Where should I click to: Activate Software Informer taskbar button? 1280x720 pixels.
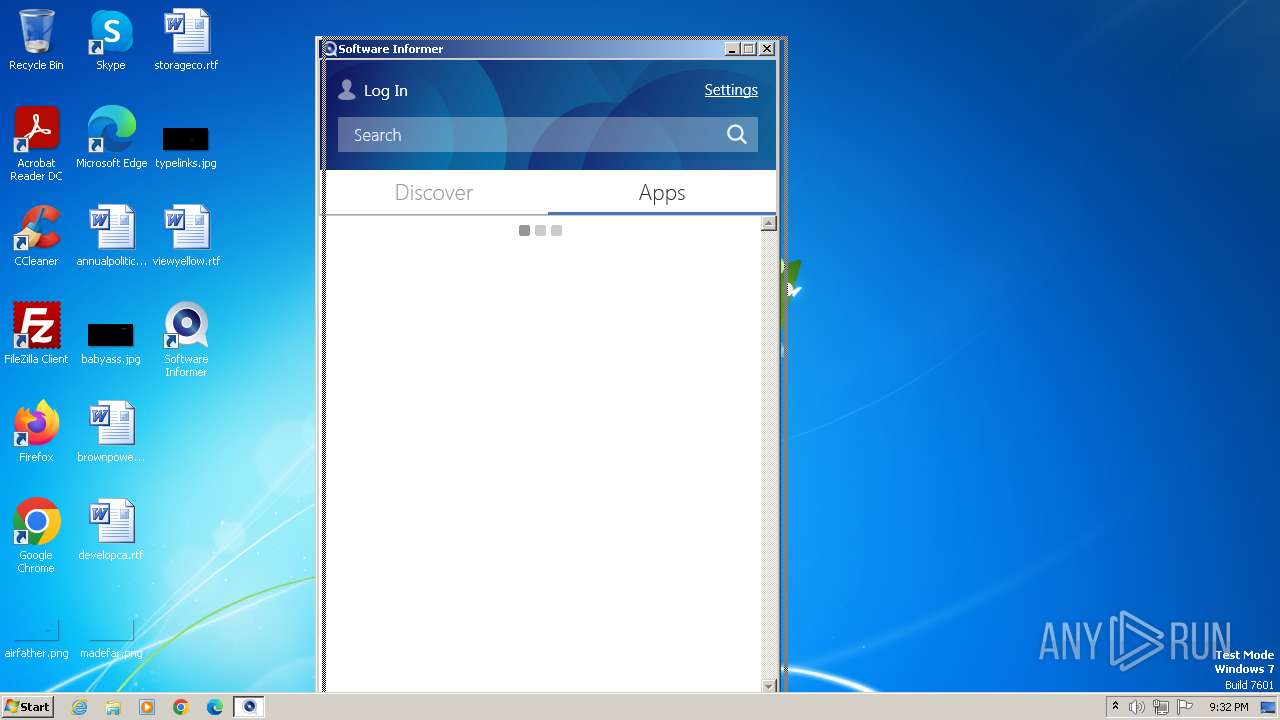pyautogui.click(x=249, y=707)
